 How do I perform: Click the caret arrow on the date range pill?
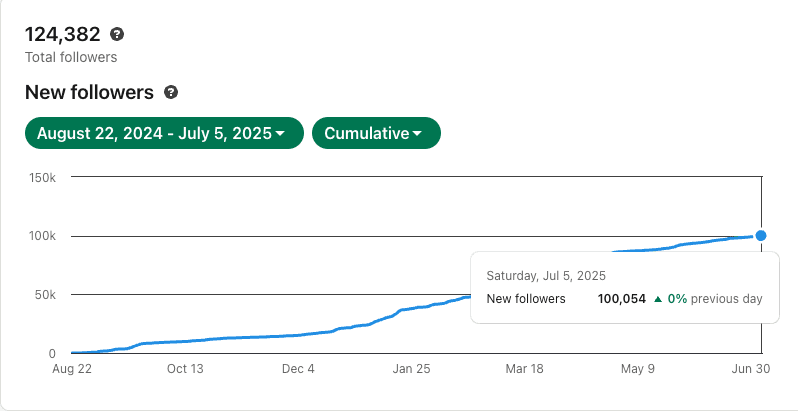tap(280, 134)
